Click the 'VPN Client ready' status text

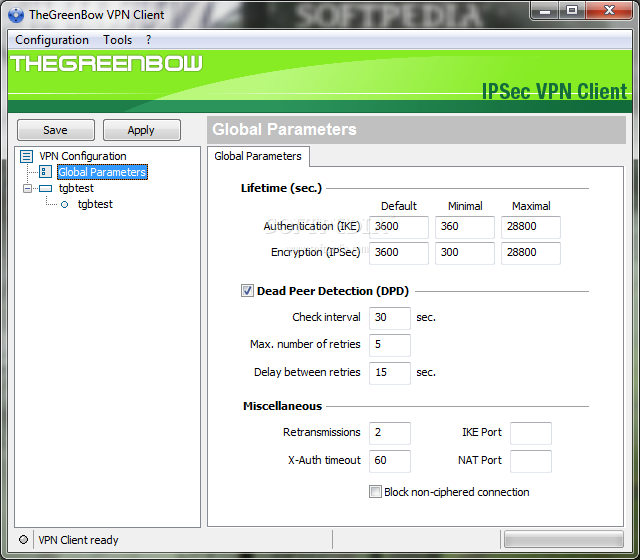[x=78, y=540]
